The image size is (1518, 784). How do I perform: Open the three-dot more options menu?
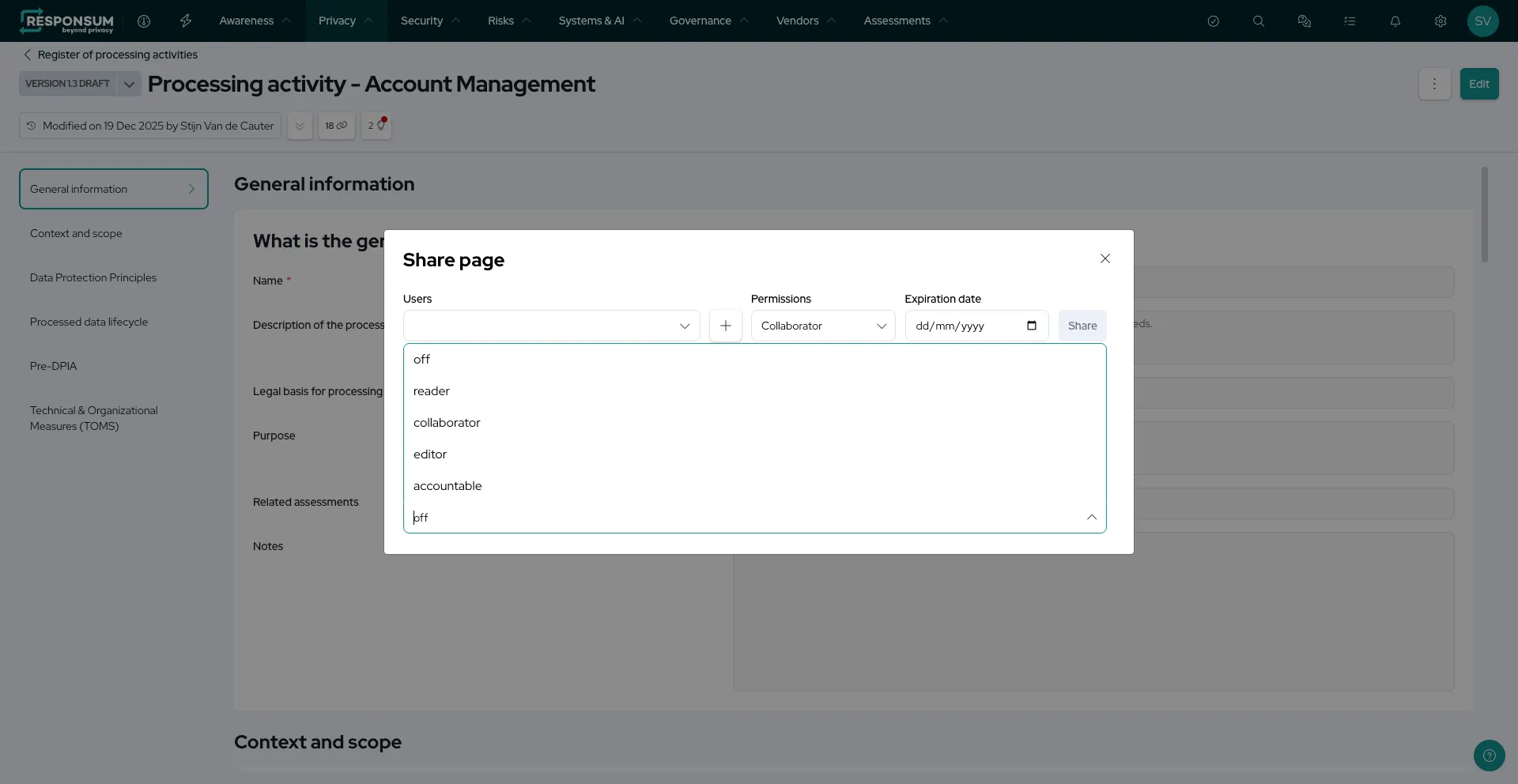click(1434, 84)
